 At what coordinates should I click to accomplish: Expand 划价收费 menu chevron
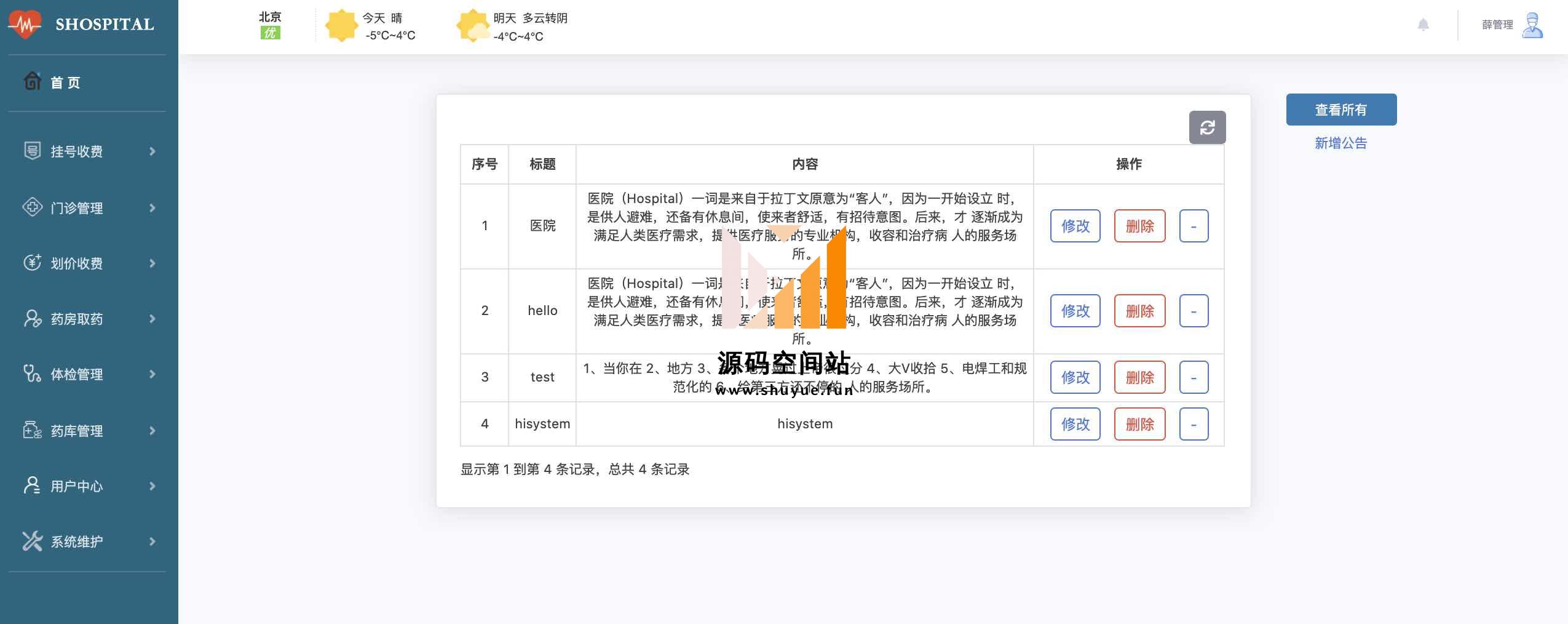(x=152, y=263)
